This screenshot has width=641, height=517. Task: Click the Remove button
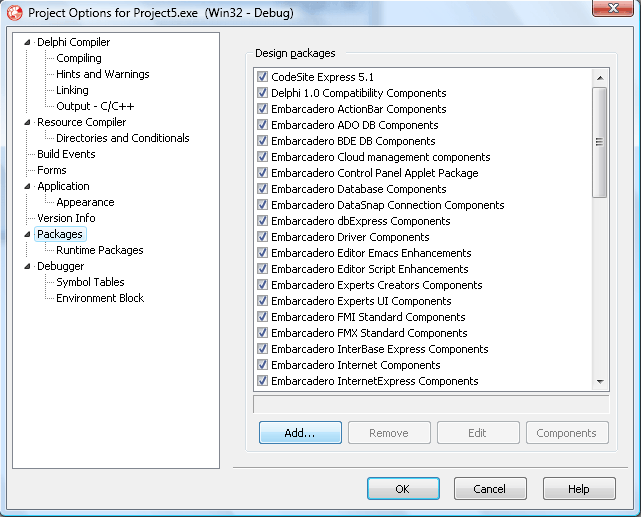pos(389,433)
